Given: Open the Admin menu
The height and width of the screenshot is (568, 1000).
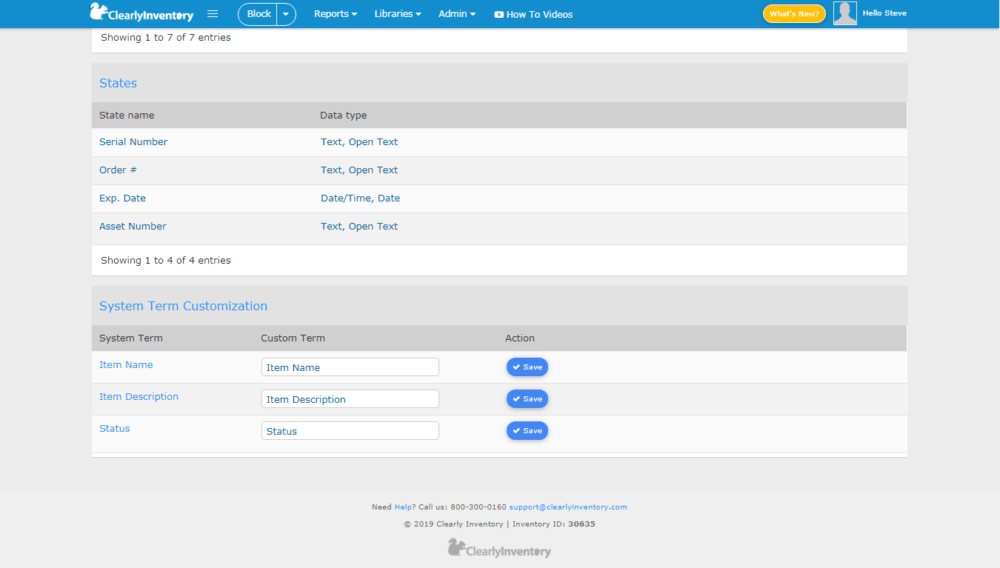Looking at the screenshot, I should [457, 13].
